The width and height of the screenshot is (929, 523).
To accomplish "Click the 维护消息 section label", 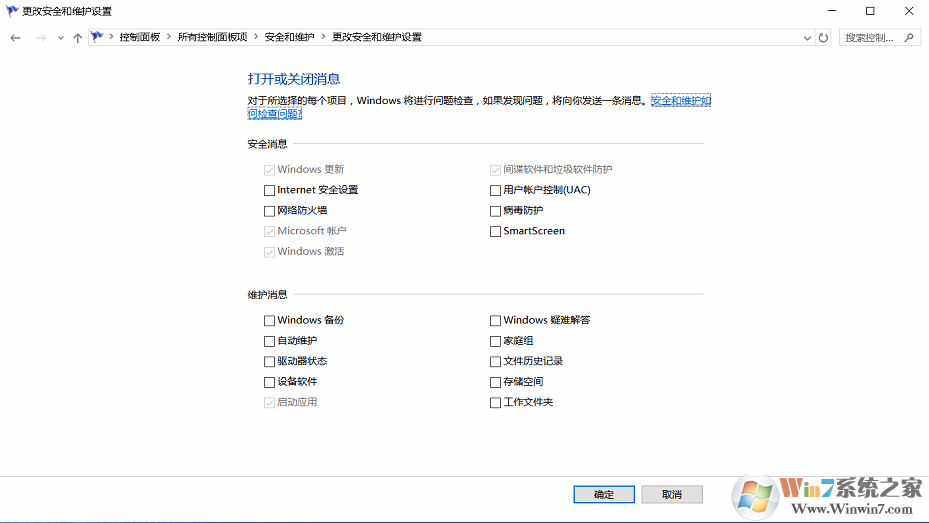I will click(267, 294).
